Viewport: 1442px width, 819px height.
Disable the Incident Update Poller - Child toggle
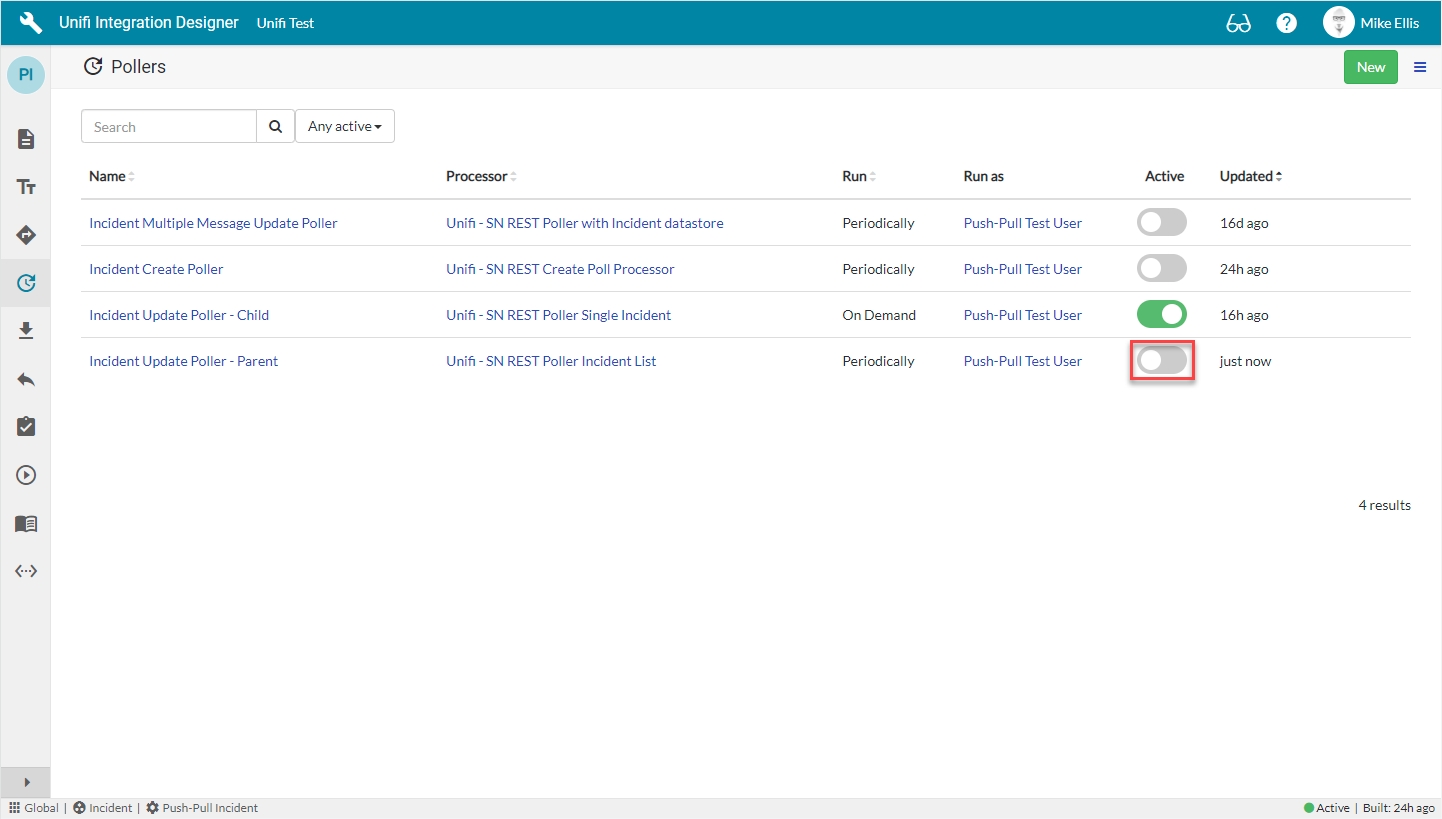tap(1161, 314)
